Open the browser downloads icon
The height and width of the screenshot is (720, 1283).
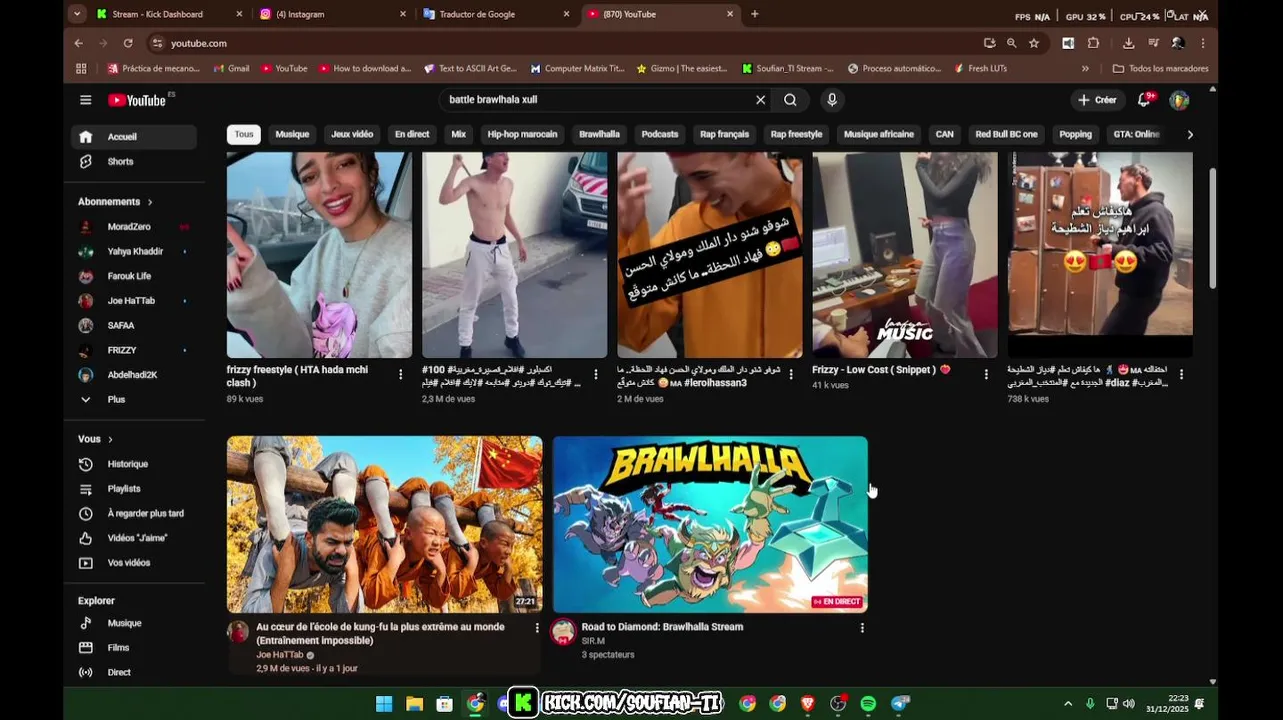1129,43
